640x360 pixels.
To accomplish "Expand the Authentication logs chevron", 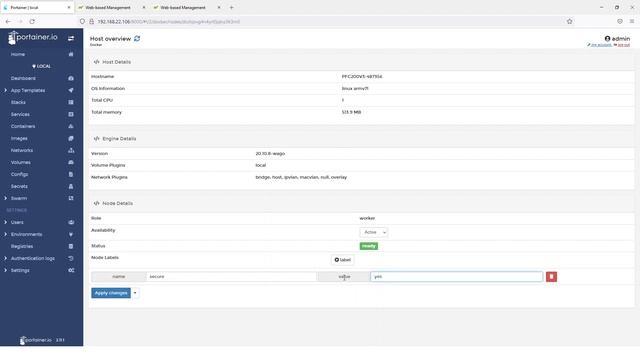I will click(x=5, y=258).
